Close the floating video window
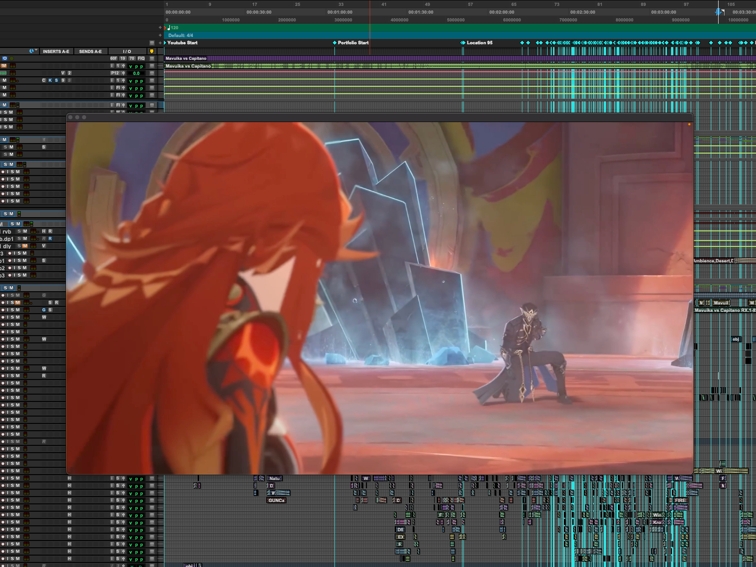Image resolution: width=756 pixels, height=567 pixels. click(x=70, y=117)
